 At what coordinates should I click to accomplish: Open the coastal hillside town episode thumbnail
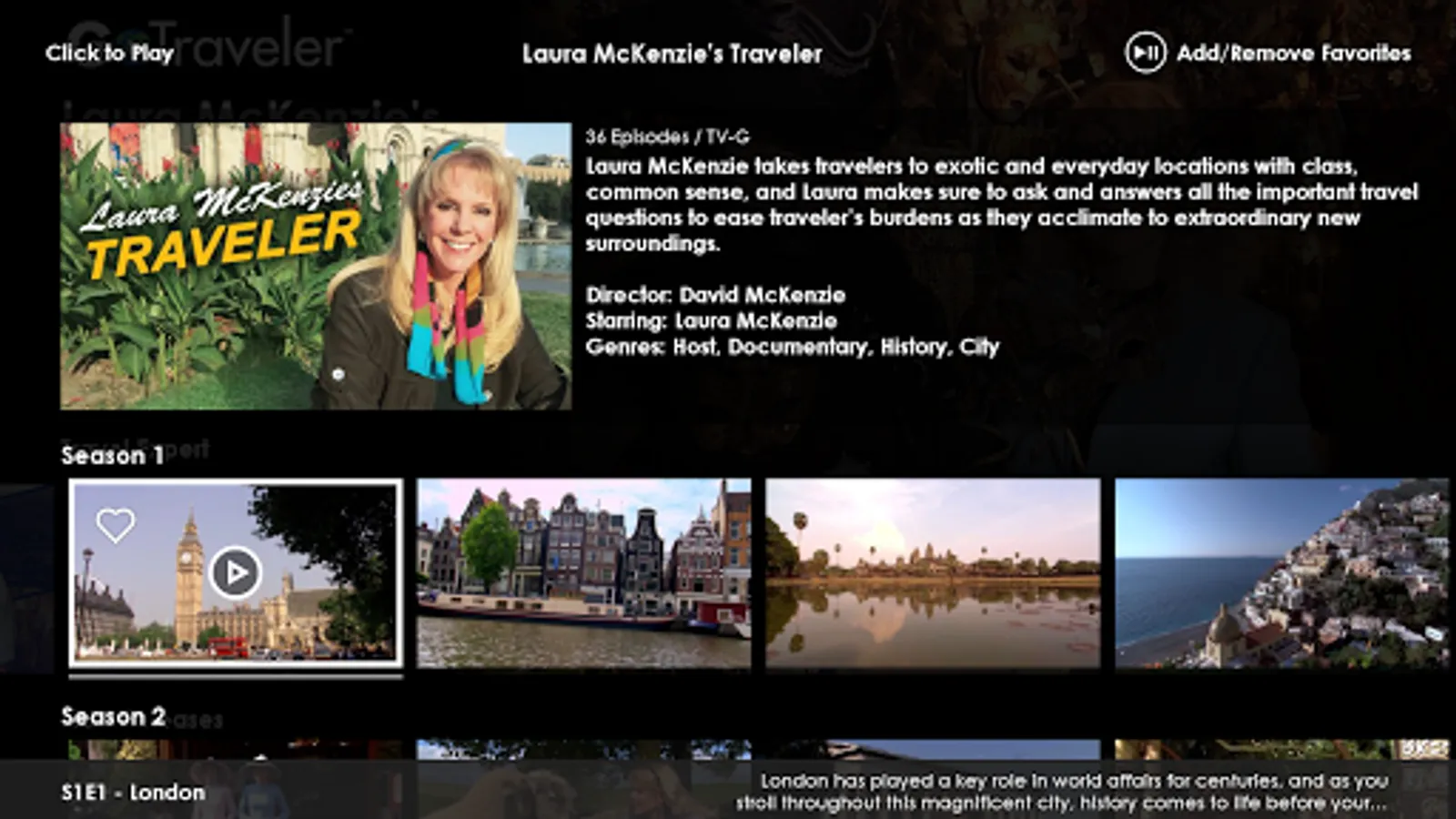[1282, 573]
